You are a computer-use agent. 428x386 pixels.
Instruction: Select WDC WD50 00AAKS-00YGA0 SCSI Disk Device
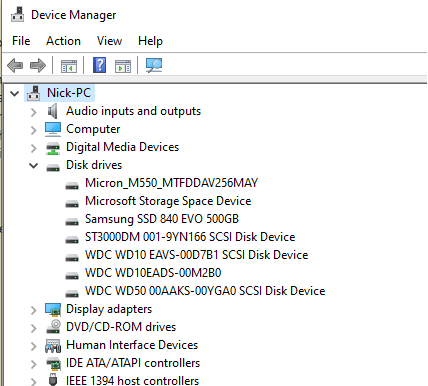205,291
